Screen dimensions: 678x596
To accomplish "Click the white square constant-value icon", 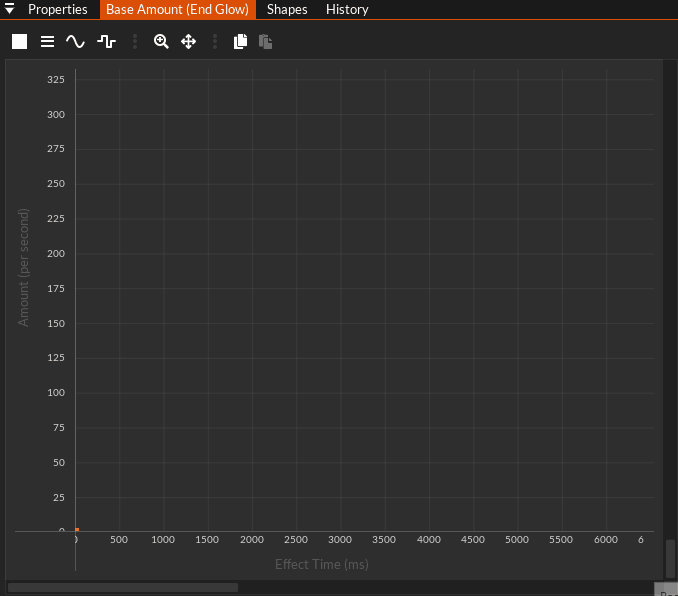I will pyautogui.click(x=19, y=42).
